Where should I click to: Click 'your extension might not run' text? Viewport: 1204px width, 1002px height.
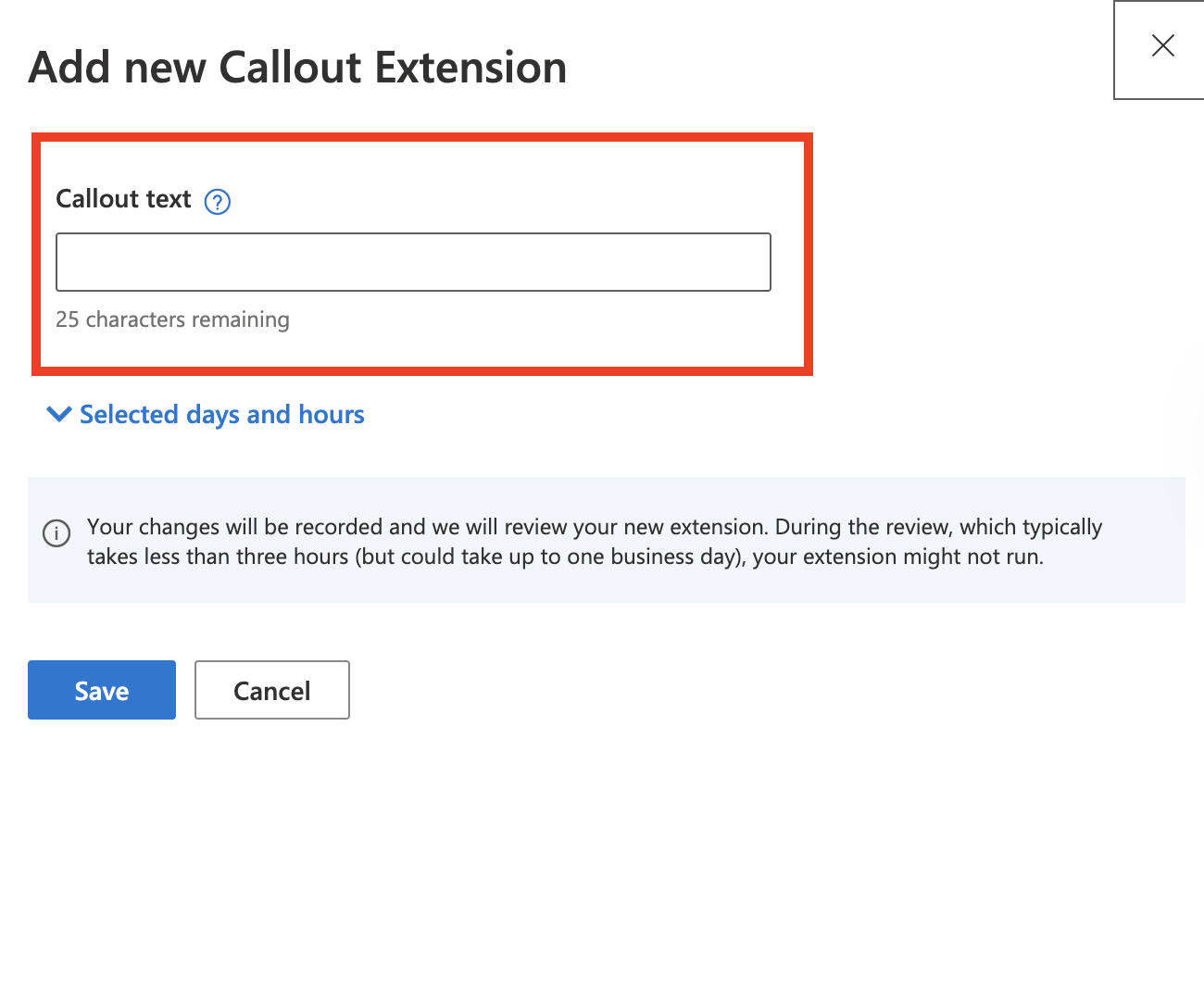coord(897,557)
